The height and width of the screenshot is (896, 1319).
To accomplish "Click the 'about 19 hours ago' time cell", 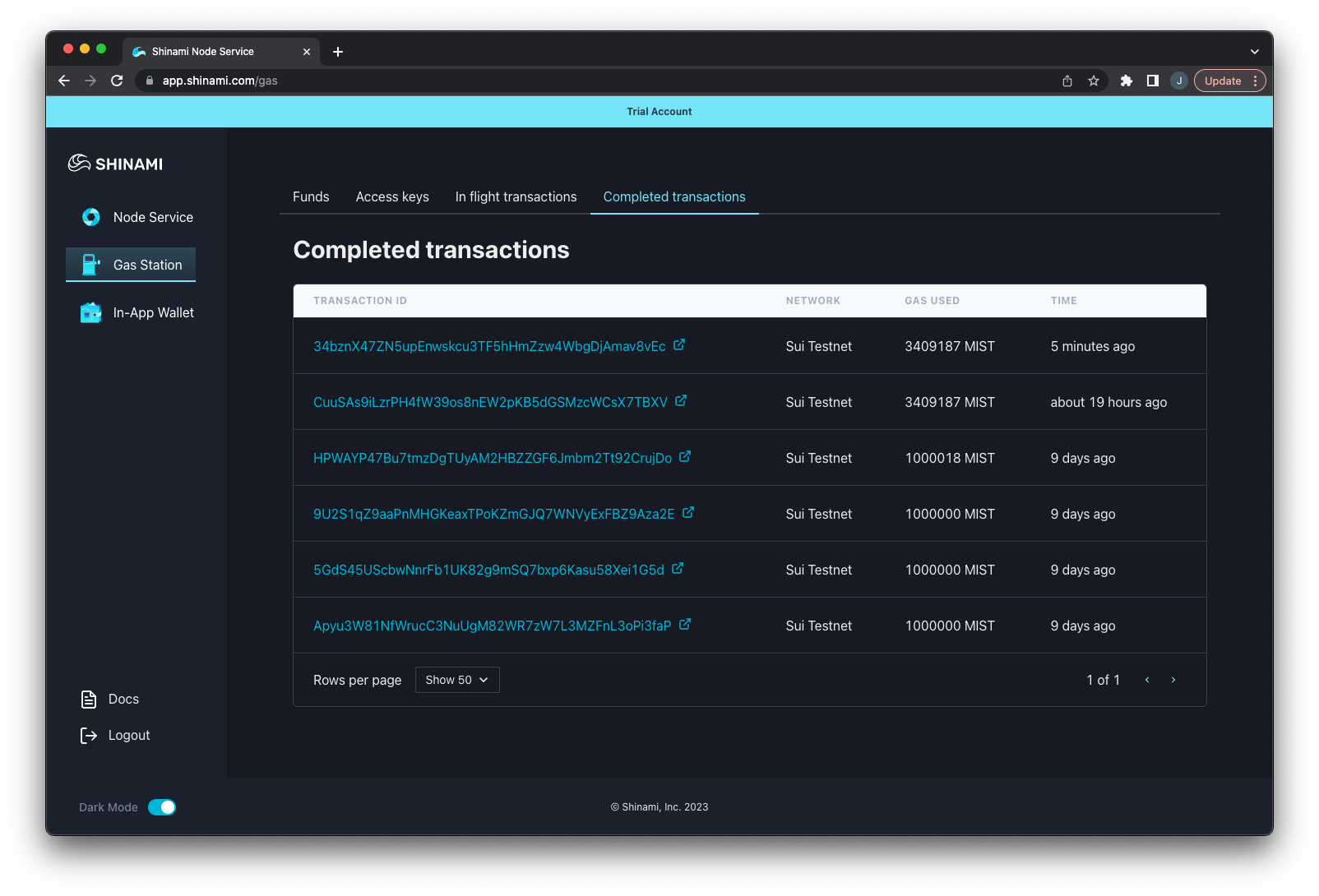I will tap(1108, 403).
